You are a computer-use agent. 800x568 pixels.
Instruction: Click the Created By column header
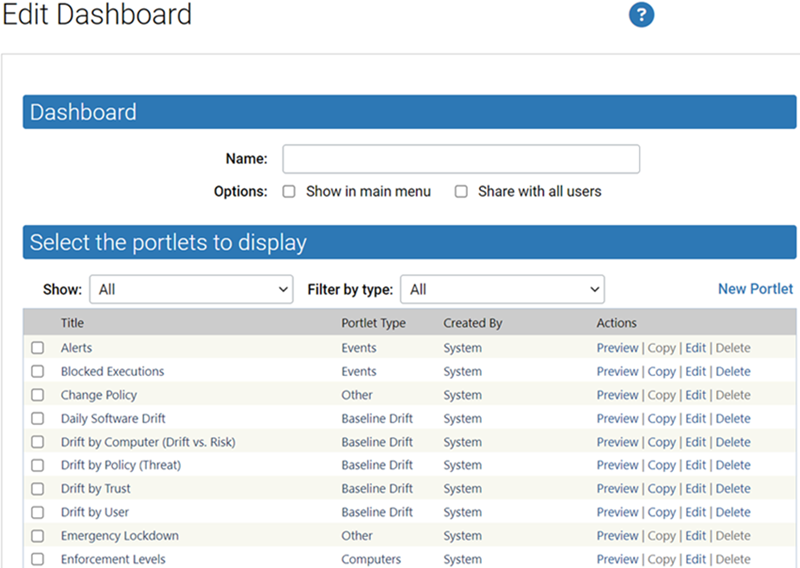pos(472,323)
